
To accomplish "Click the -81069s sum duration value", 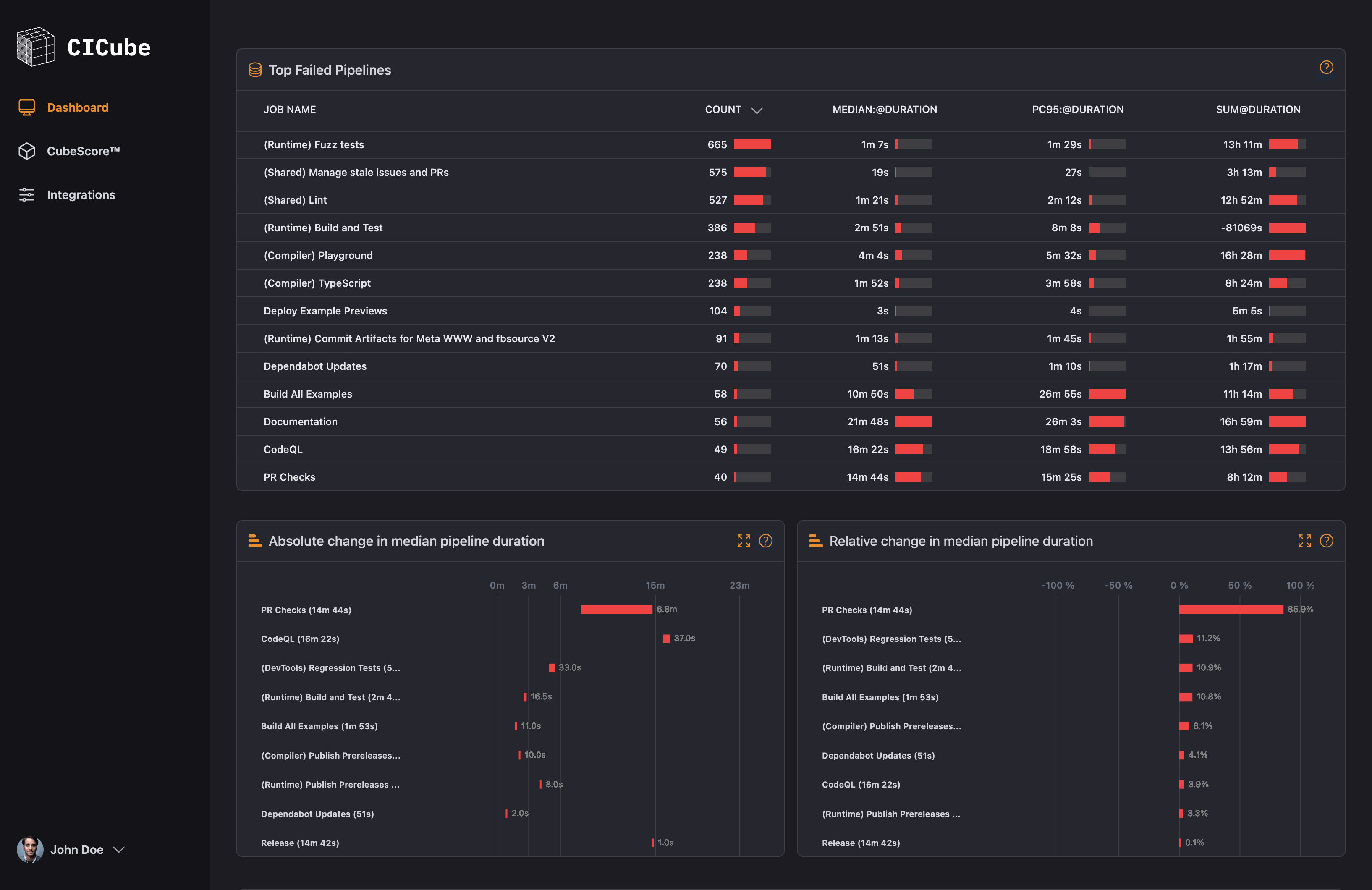I will click(x=1241, y=228).
